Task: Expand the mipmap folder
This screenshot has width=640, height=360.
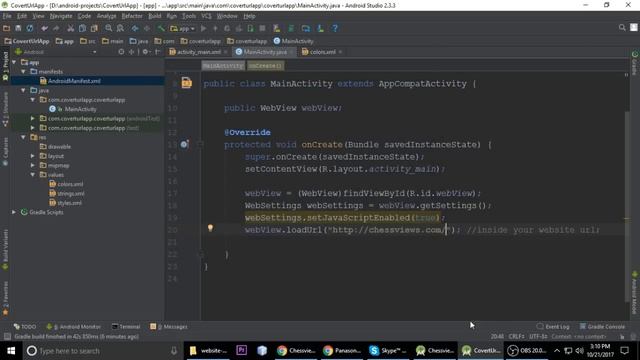Action: (33, 165)
